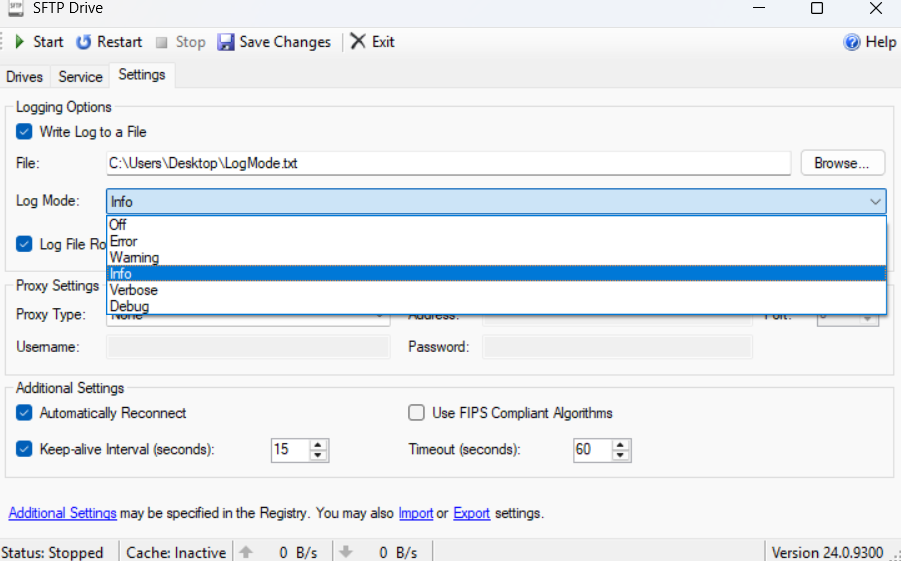Collapse the Log Mode dropdown arrow
902x562 pixels.
coord(875,202)
